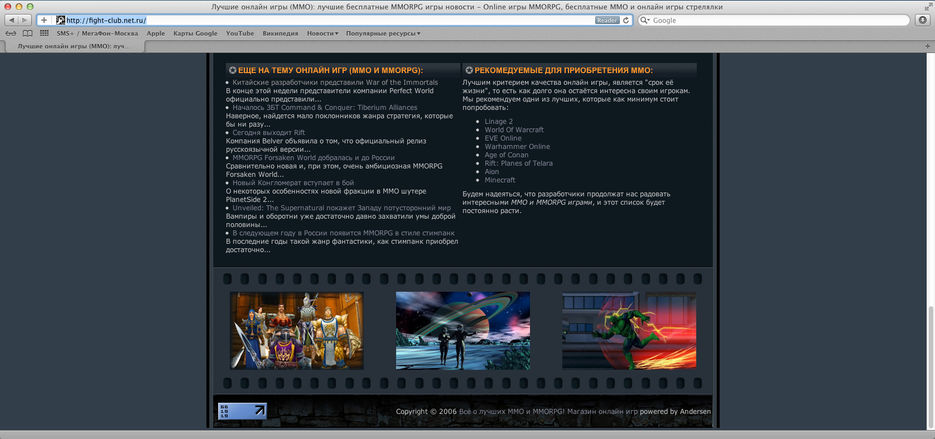Click the Google search magnifier icon
Image resolution: width=935 pixels, height=439 pixels.
coord(645,20)
